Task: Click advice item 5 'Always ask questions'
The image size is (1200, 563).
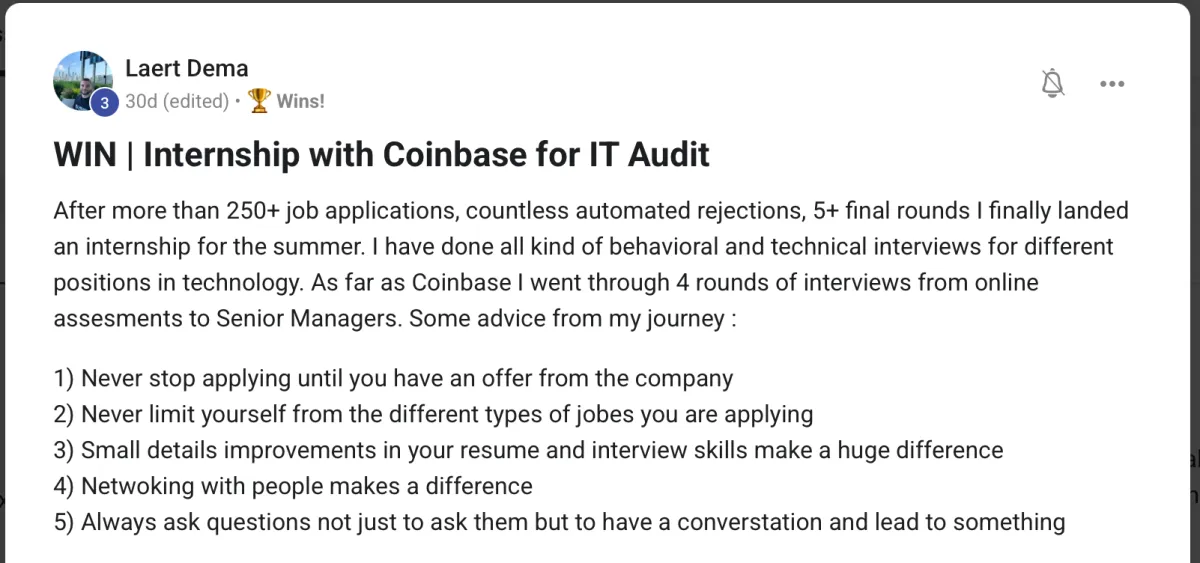Action: point(560,523)
